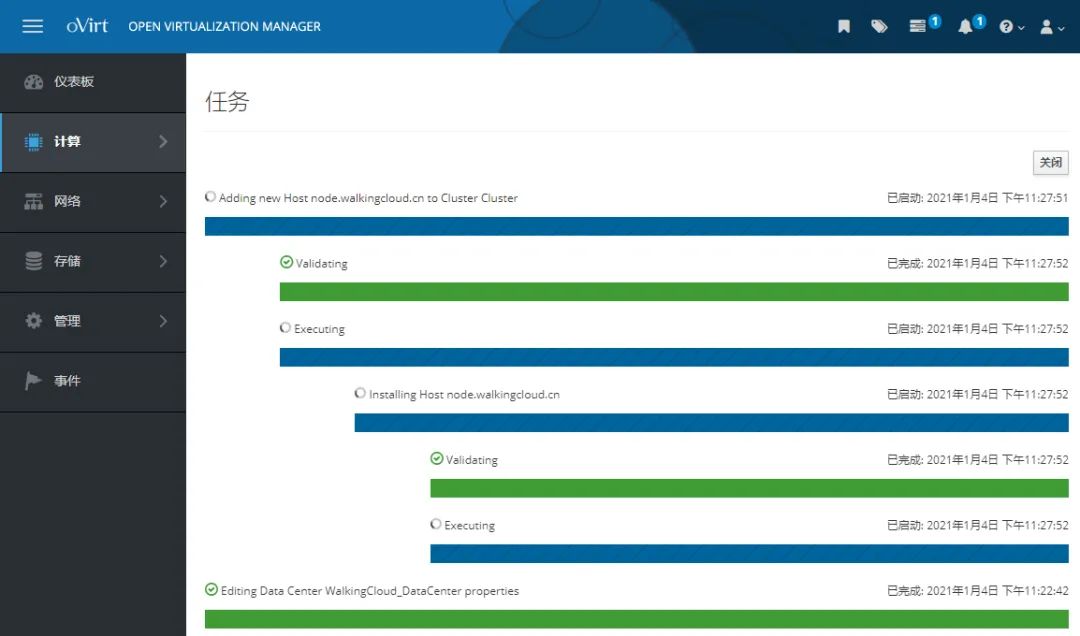This screenshot has width=1080, height=636.
Task: Click the 网络 network icon
Action: pos(33,201)
